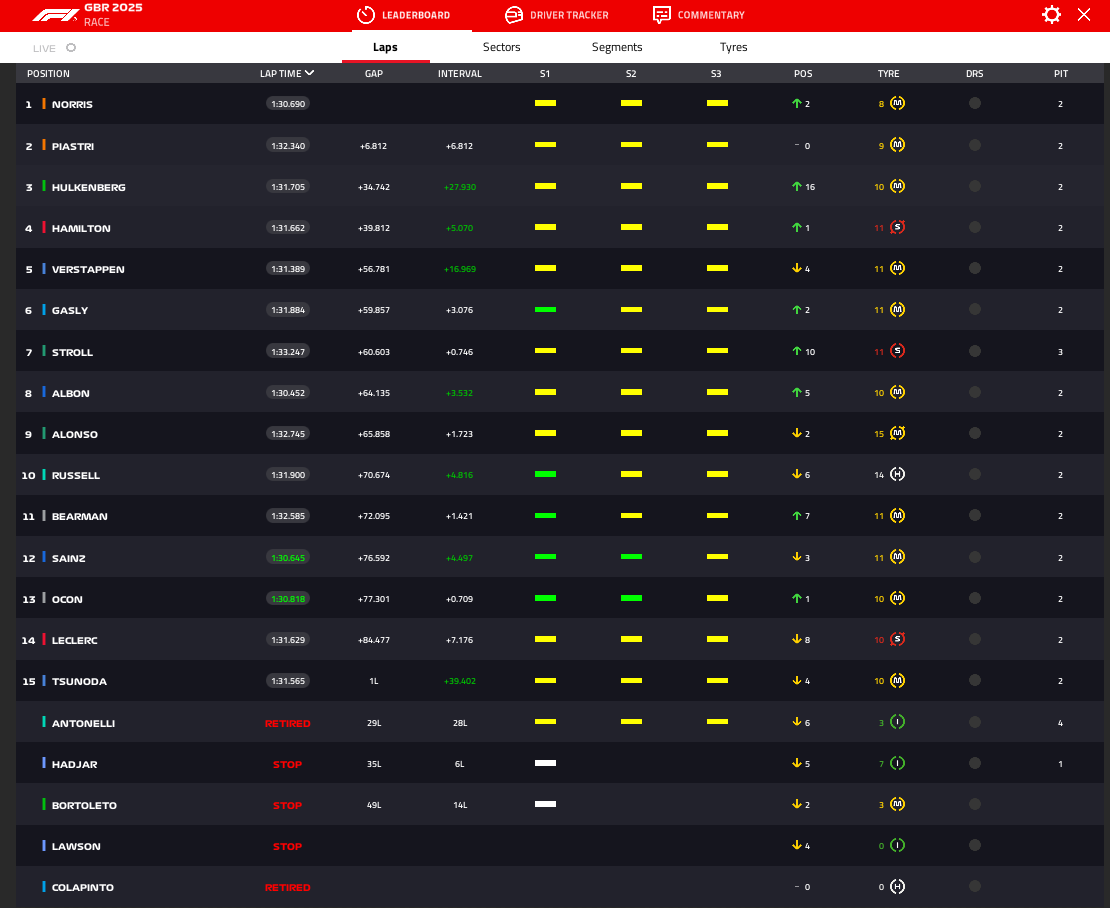Screen dimensions: 1110x908
Task: Click the GBR 2025 Race title
Action: [113, 15]
